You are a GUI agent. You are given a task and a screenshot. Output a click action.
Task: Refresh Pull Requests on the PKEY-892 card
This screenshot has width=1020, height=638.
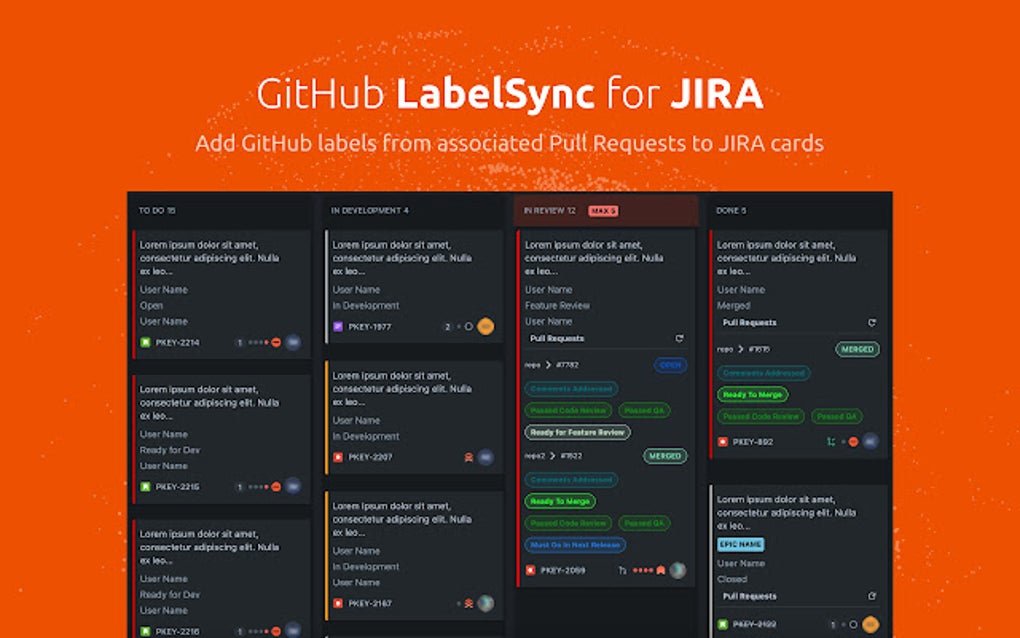(872, 323)
